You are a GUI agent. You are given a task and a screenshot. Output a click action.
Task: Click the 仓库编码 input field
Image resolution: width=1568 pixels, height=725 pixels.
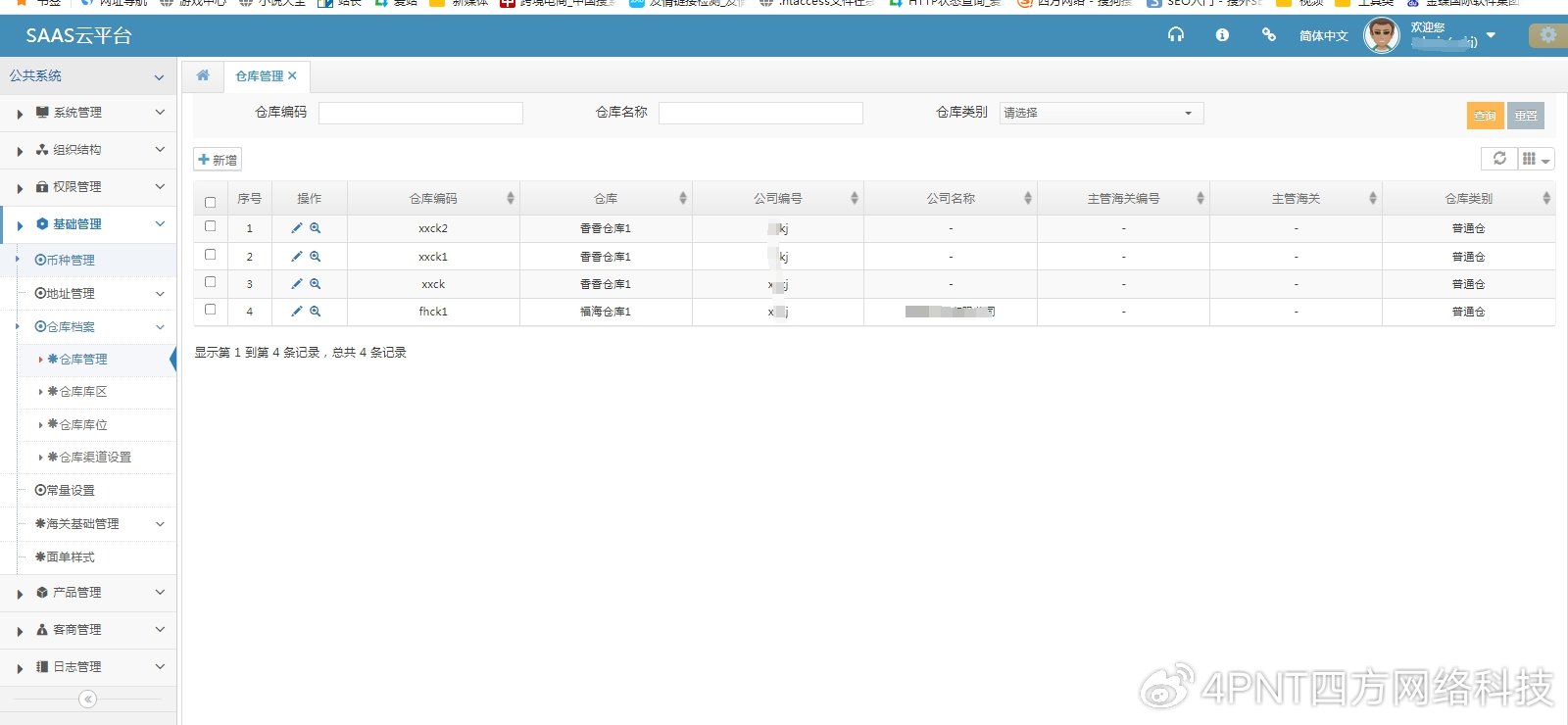tap(420, 114)
